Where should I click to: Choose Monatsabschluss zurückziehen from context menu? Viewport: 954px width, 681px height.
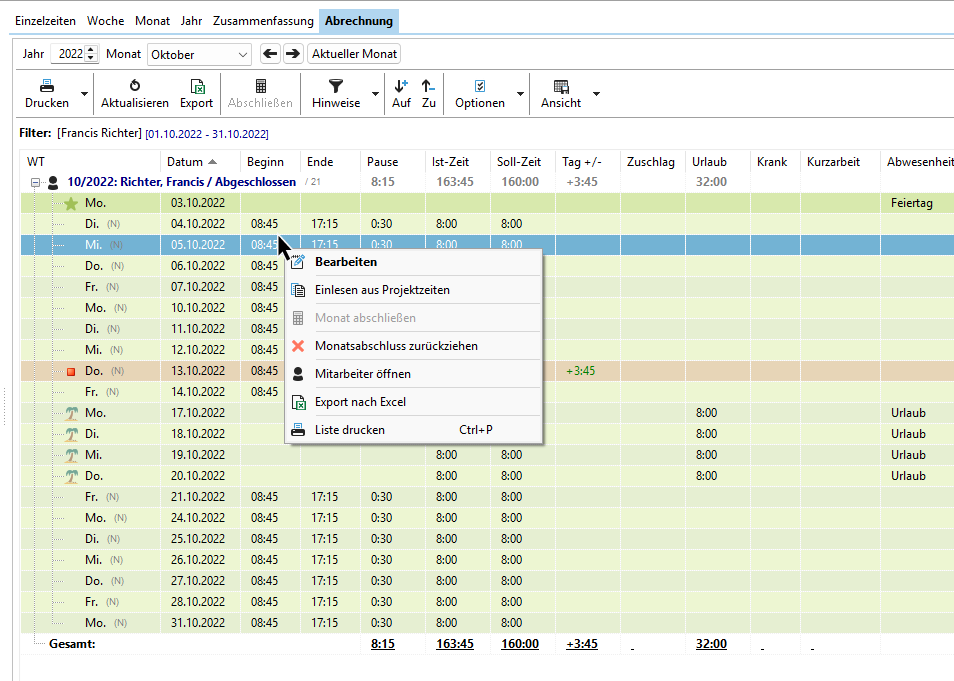point(396,346)
